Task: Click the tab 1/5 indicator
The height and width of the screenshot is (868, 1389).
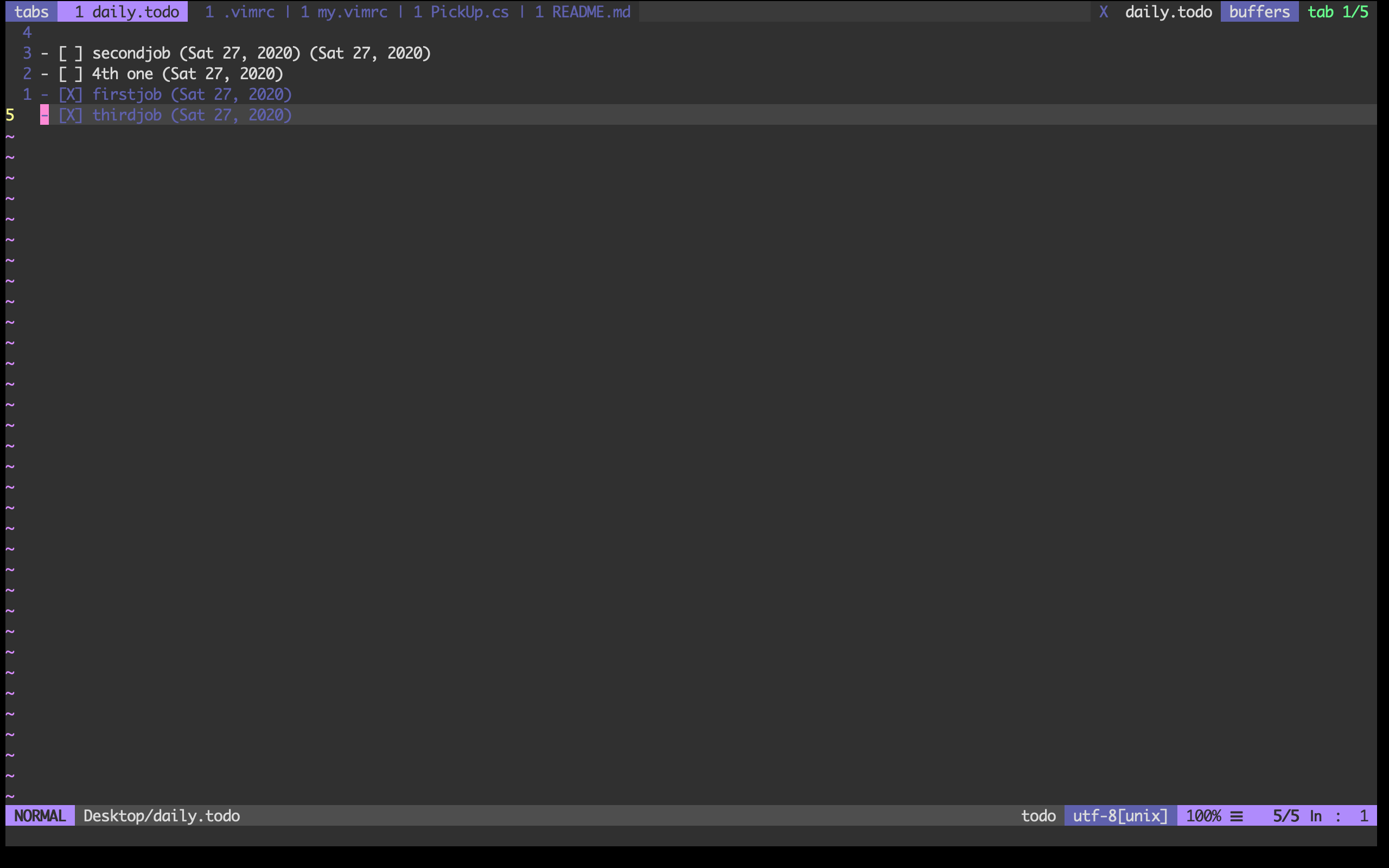Action: pyautogui.click(x=1337, y=11)
